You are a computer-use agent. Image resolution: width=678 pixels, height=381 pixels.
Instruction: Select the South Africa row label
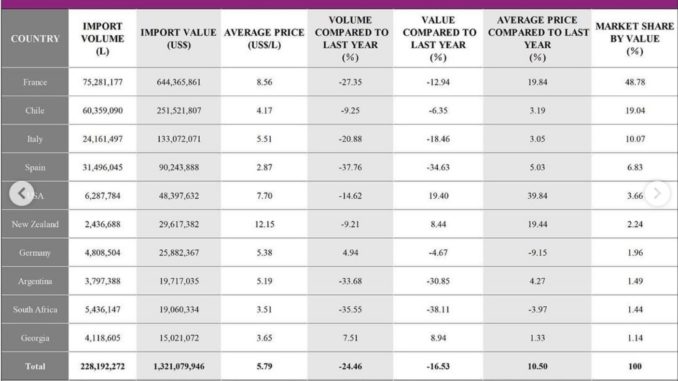pos(35,309)
